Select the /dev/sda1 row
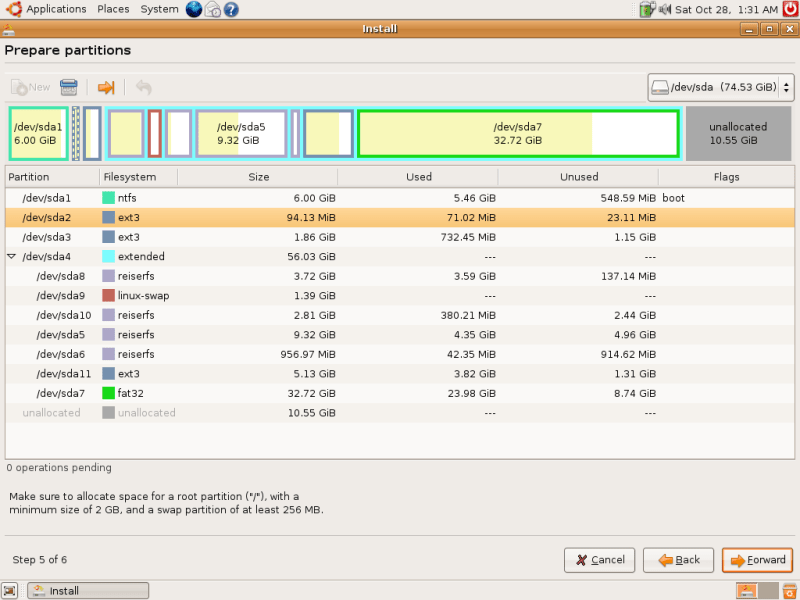This screenshot has height=600, width=800. pyautogui.click(x=400, y=197)
